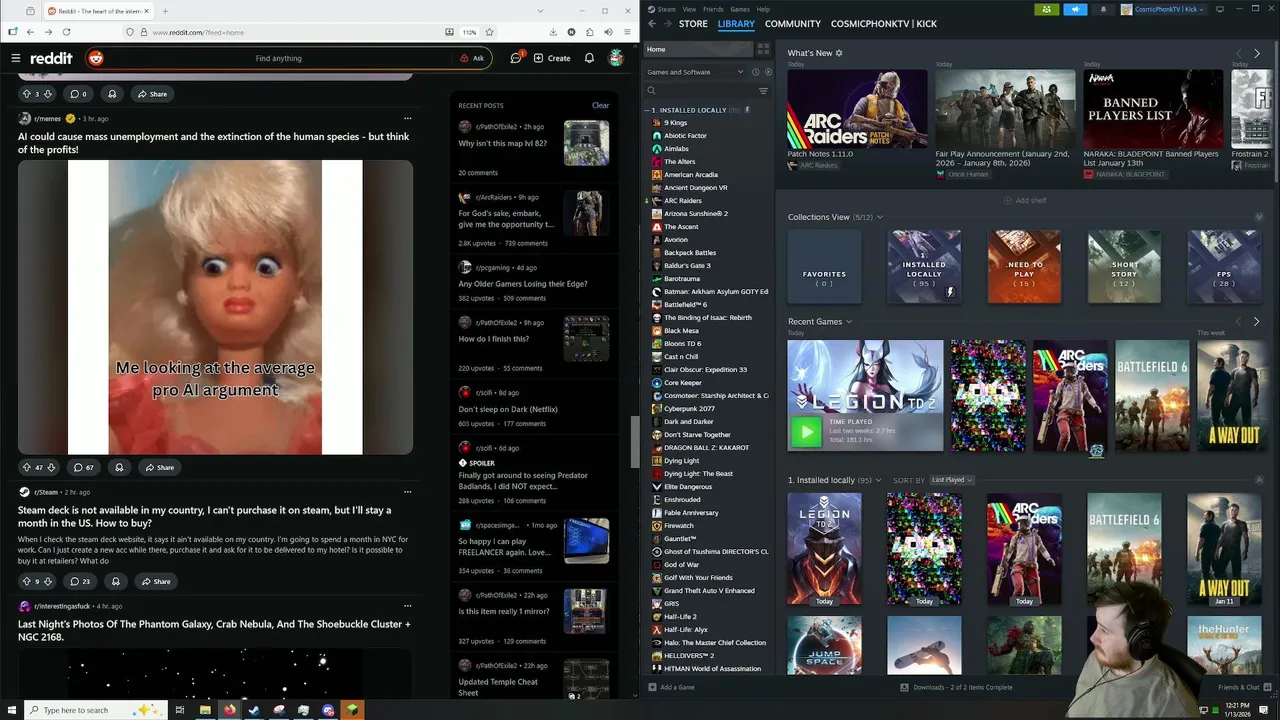Open options menu for the r/Steam post
Screen dimensions: 1280x720
tap(407, 492)
